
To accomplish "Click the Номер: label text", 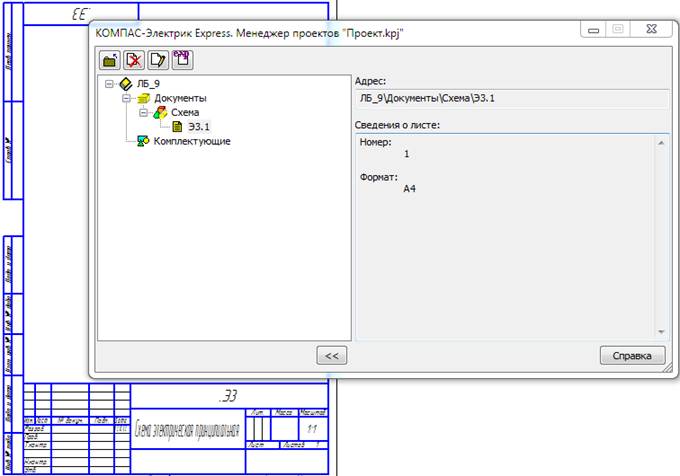I will tap(376, 142).
